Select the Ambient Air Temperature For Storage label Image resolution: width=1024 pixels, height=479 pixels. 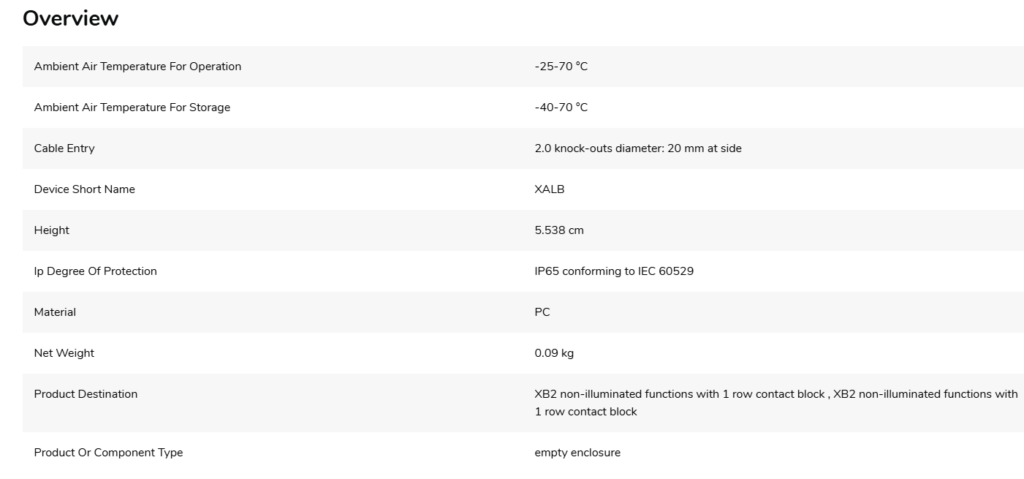point(131,108)
